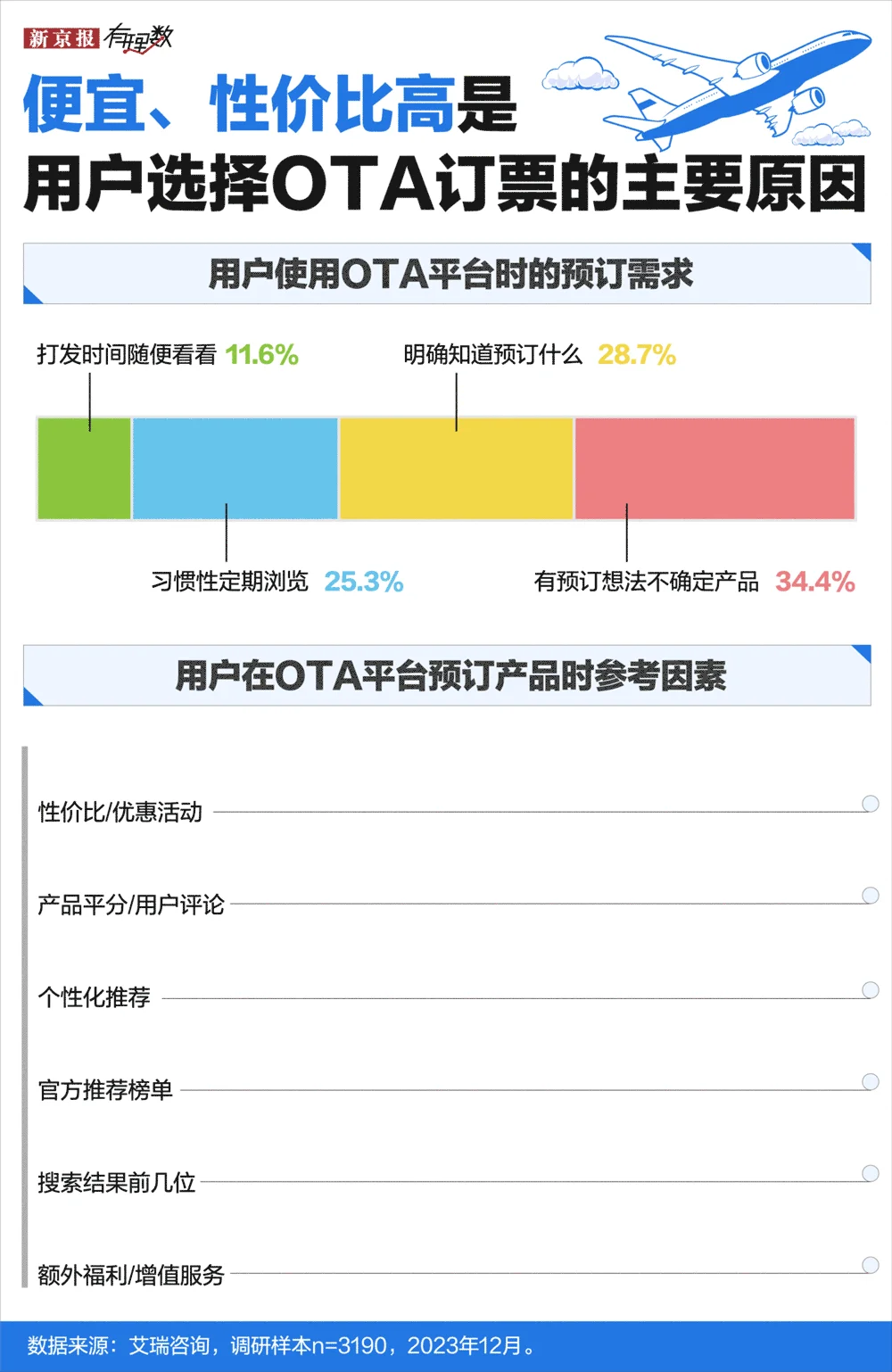Click the 有预订想法不确定产品 label
The width and height of the screenshot is (892, 1372).
647,582
